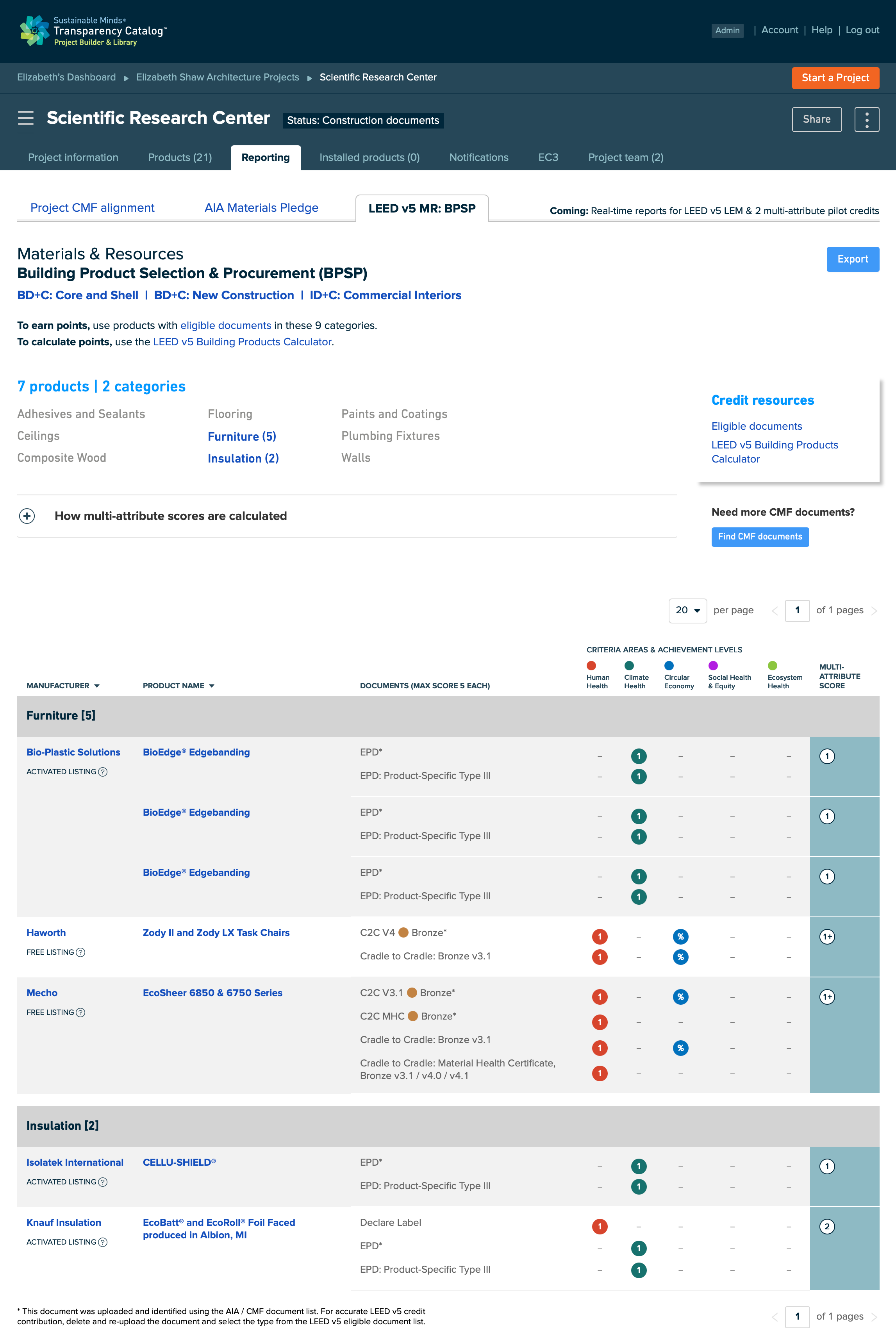
Task: Open Help link in header
Action: (x=821, y=30)
